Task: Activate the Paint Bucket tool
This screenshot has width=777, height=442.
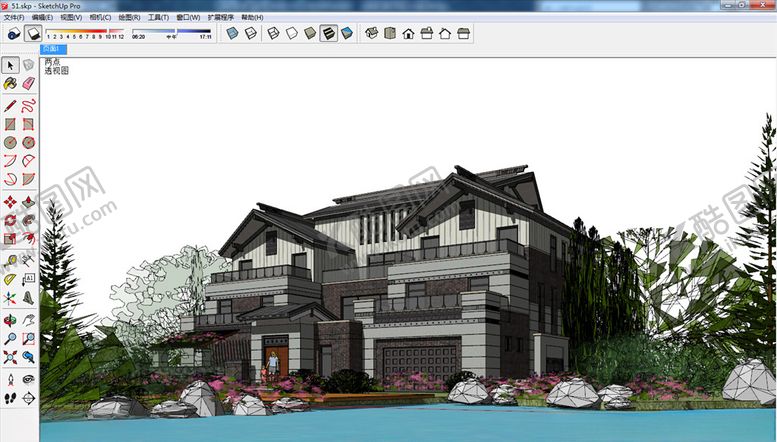Action: (10, 84)
